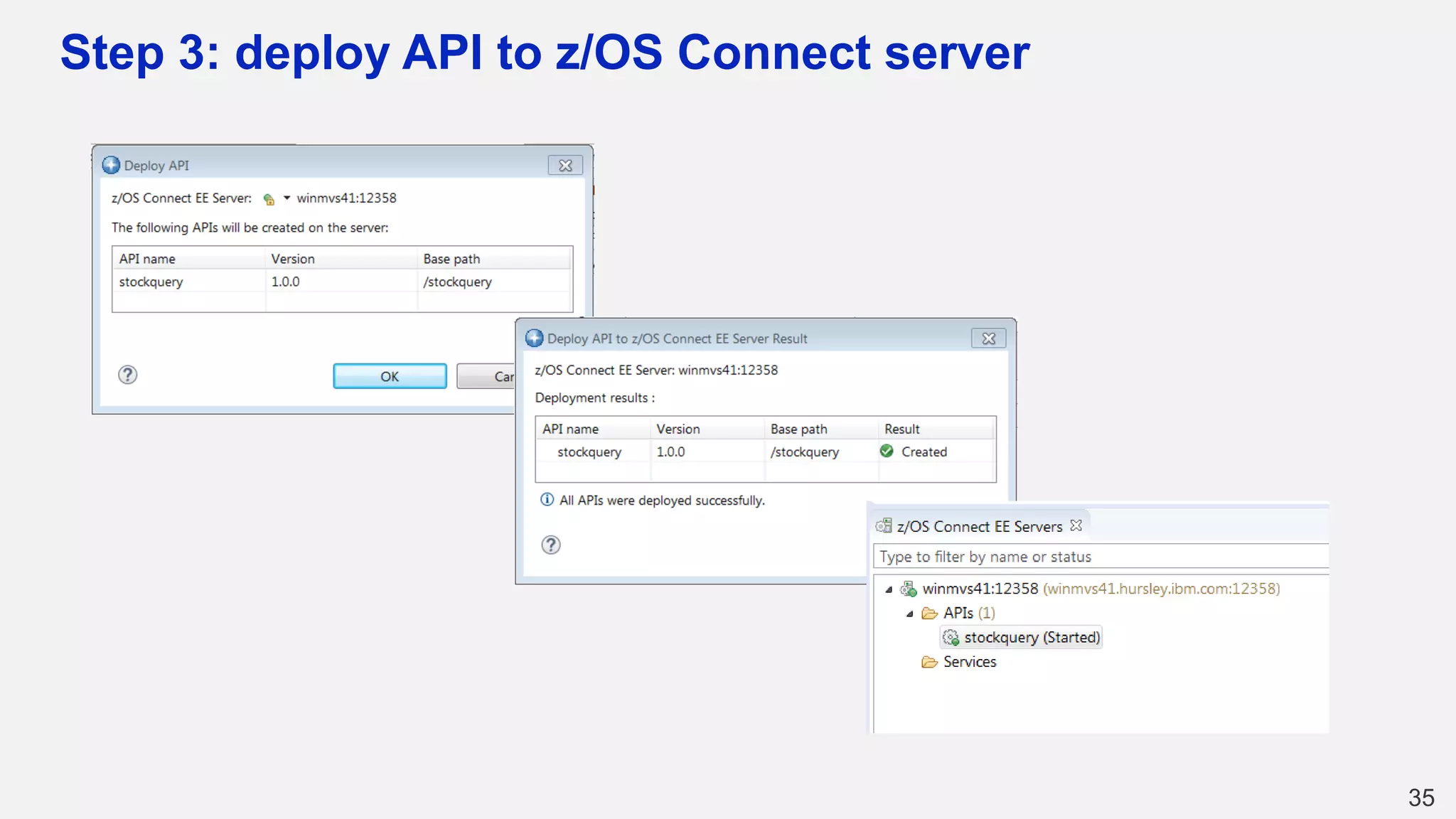
Task: Close the Deploy Result dialog
Action: pos(989,338)
